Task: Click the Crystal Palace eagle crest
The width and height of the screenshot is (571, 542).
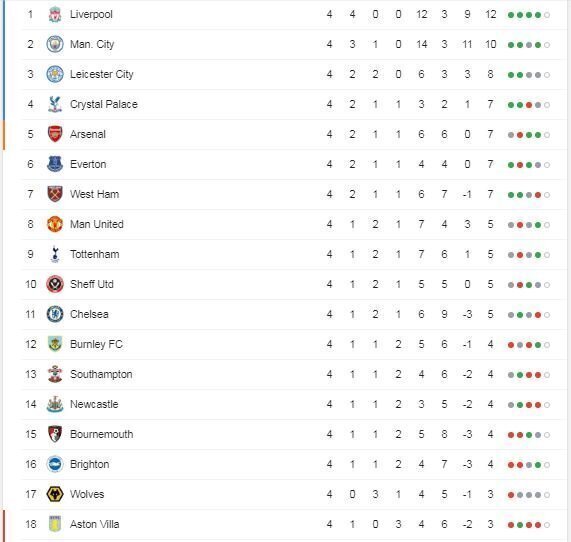Action: 55,104
